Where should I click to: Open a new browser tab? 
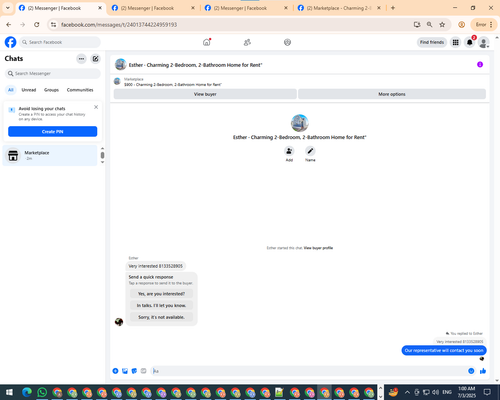[x=393, y=8]
